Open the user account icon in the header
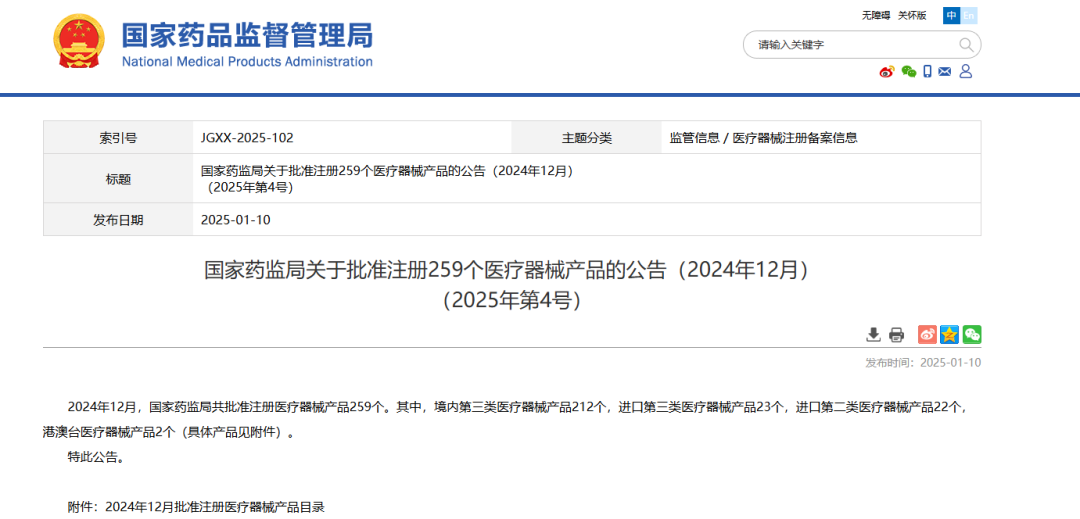The image size is (1080, 519). 966,72
